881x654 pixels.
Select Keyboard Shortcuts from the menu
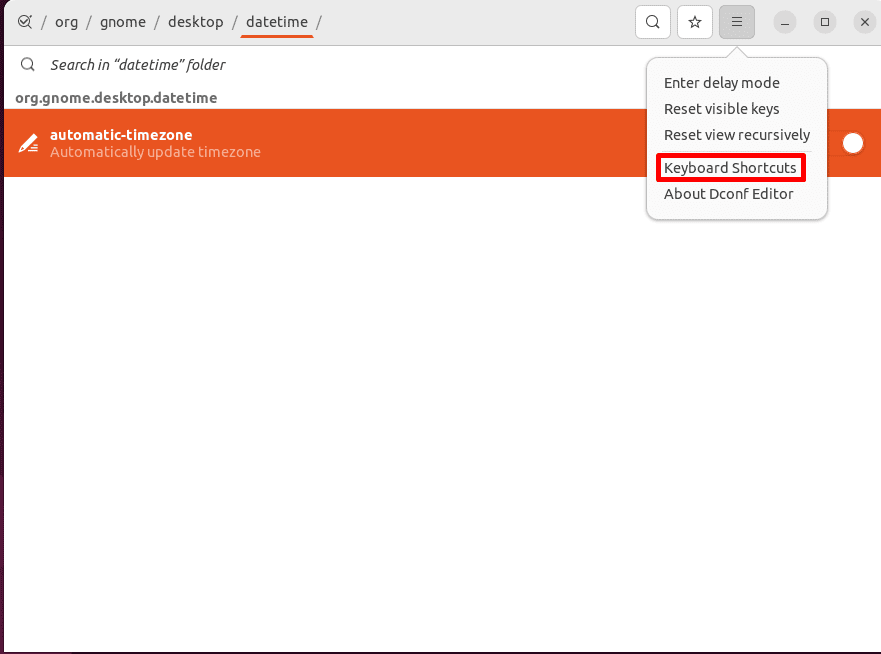coord(730,167)
